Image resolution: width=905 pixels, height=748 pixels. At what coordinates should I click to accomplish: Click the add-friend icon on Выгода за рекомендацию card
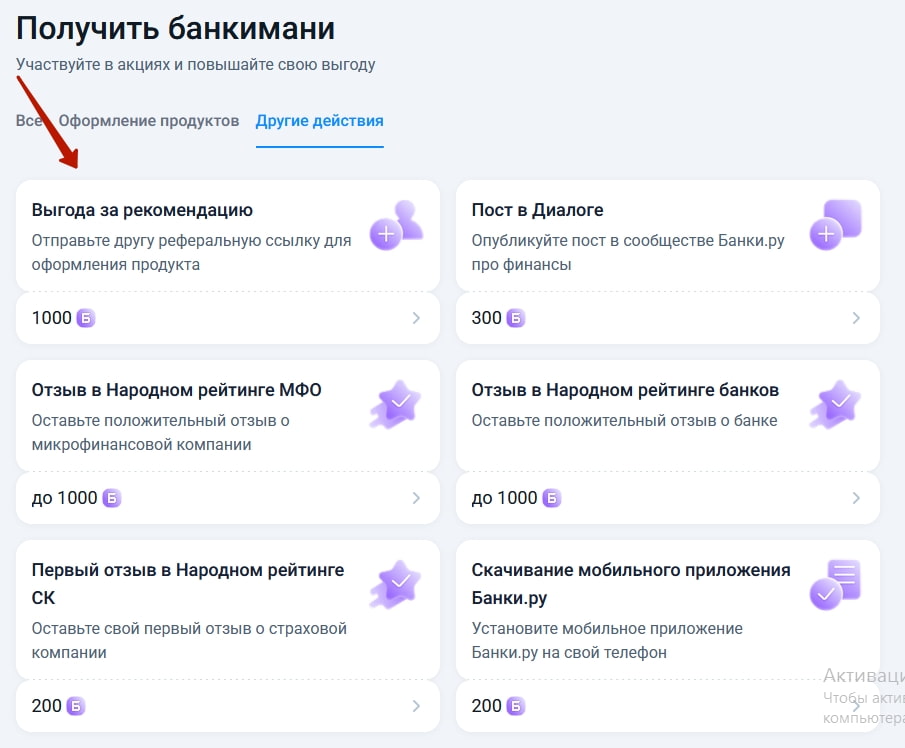pyautogui.click(x=397, y=226)
